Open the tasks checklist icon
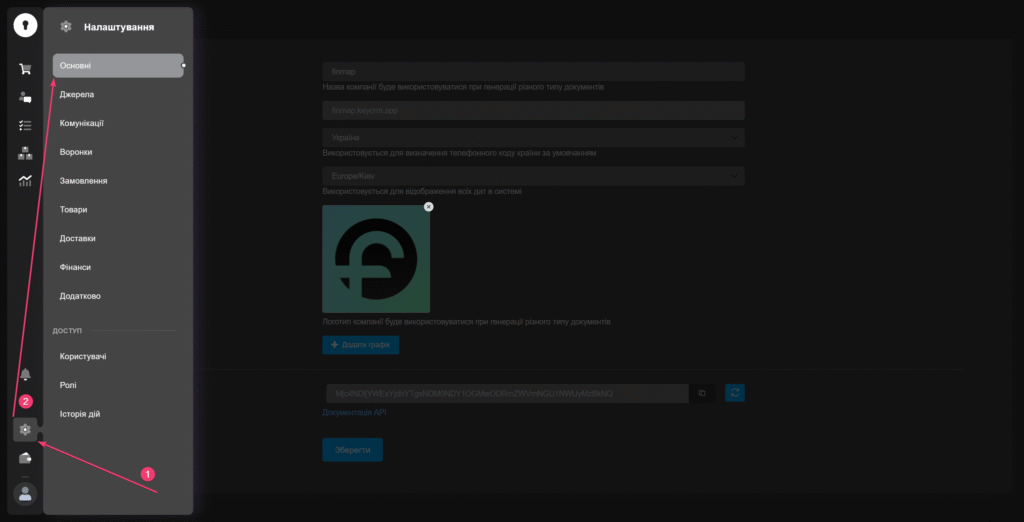The width and height of the screenshot is (1024, 522). pos(25,125)
